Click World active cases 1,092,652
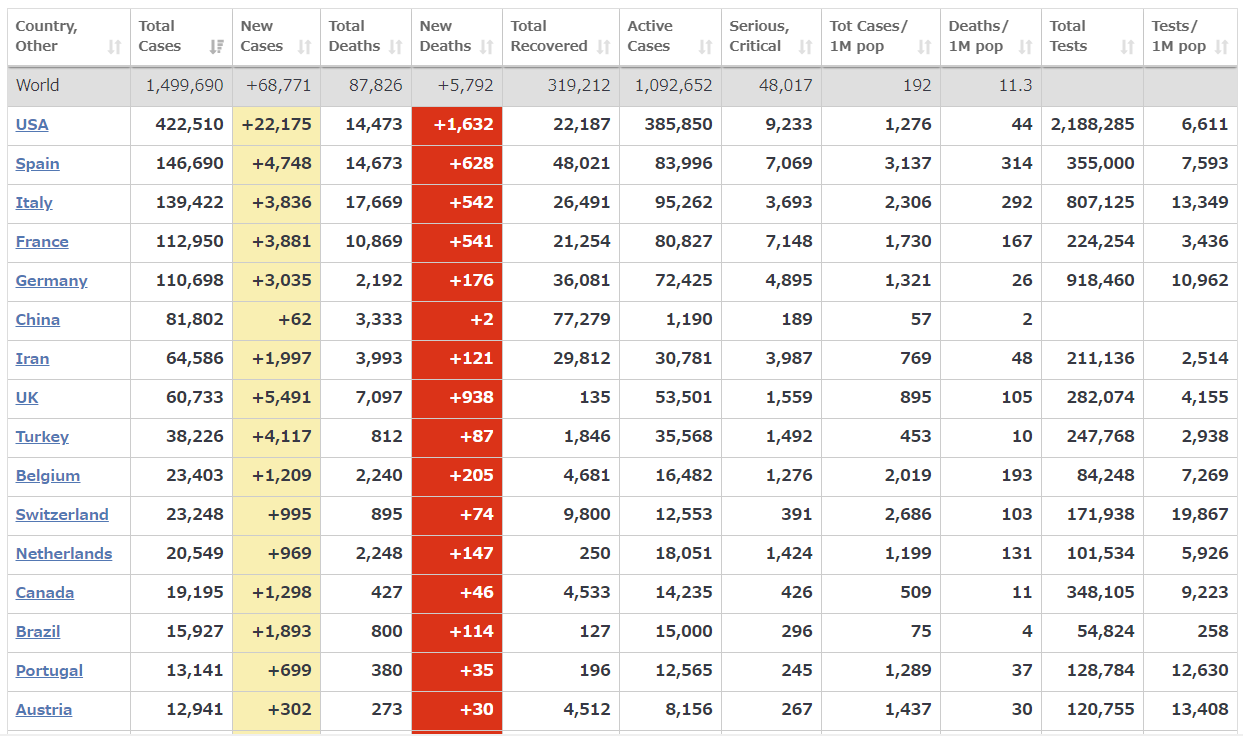The height and width of the screenshot is (736, 1243). click(x=674, y=86)
